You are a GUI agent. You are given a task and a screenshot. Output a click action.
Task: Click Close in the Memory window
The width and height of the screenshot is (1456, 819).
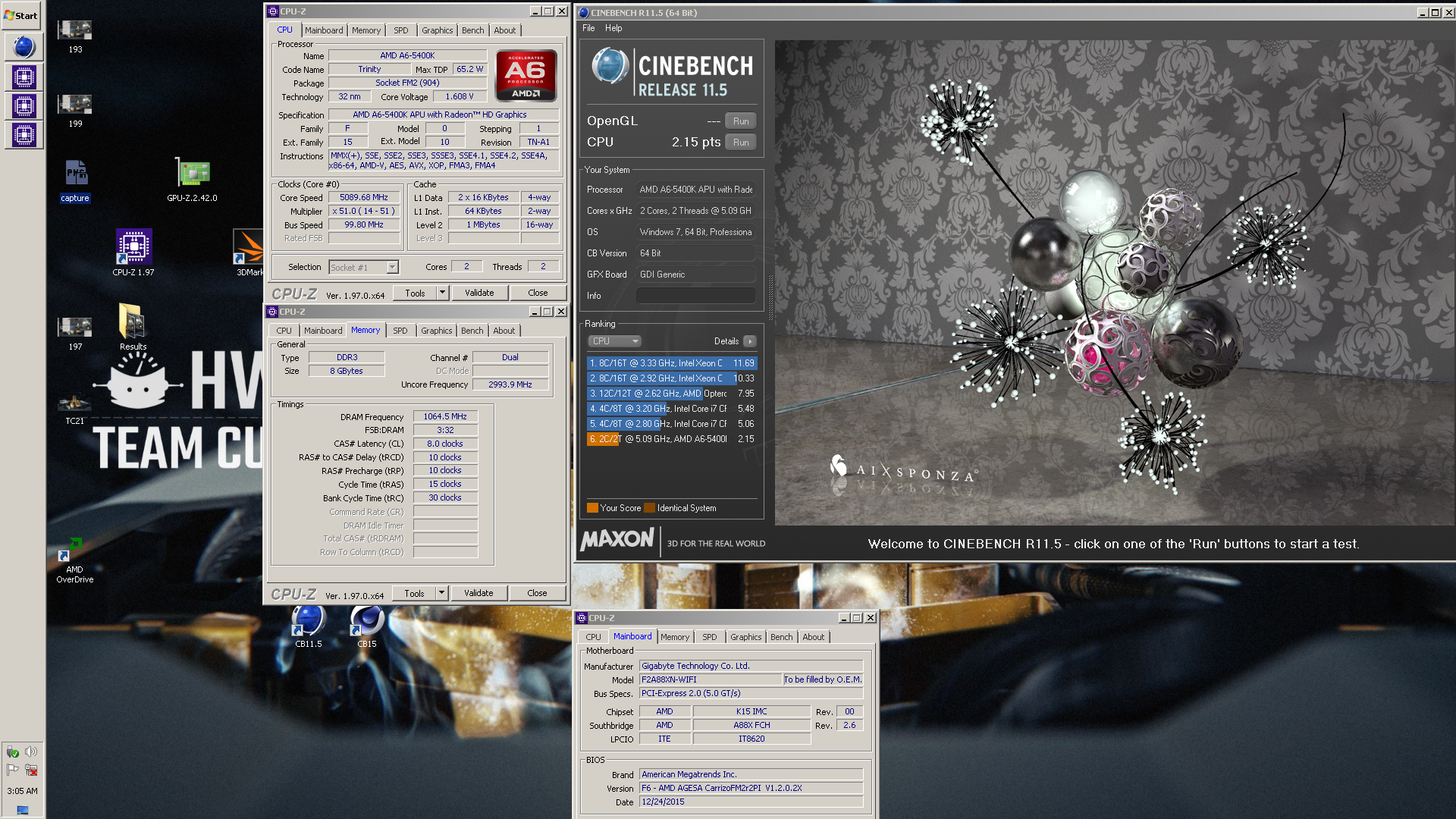pyautogui.click(x=537, y=593)
